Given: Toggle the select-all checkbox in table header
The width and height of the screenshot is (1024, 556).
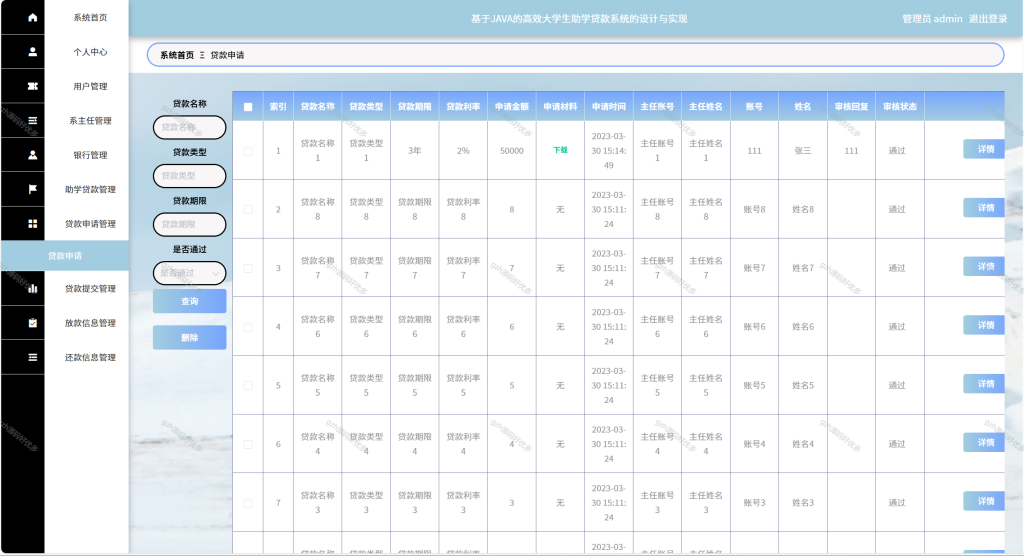Looking at the screenshot, I should (248, 106).
